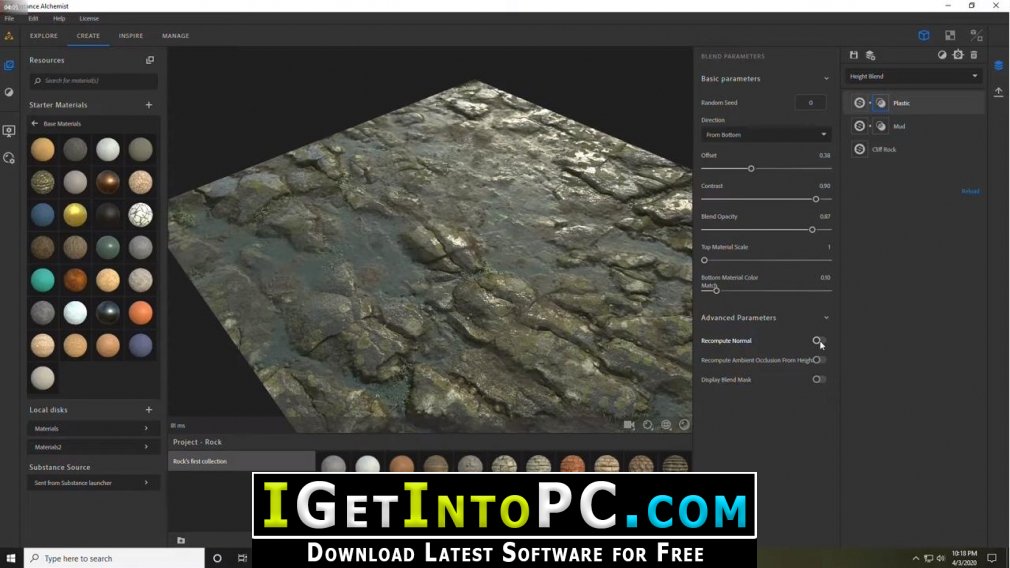Click the Windows taskbar search box

tap(115, 558)
